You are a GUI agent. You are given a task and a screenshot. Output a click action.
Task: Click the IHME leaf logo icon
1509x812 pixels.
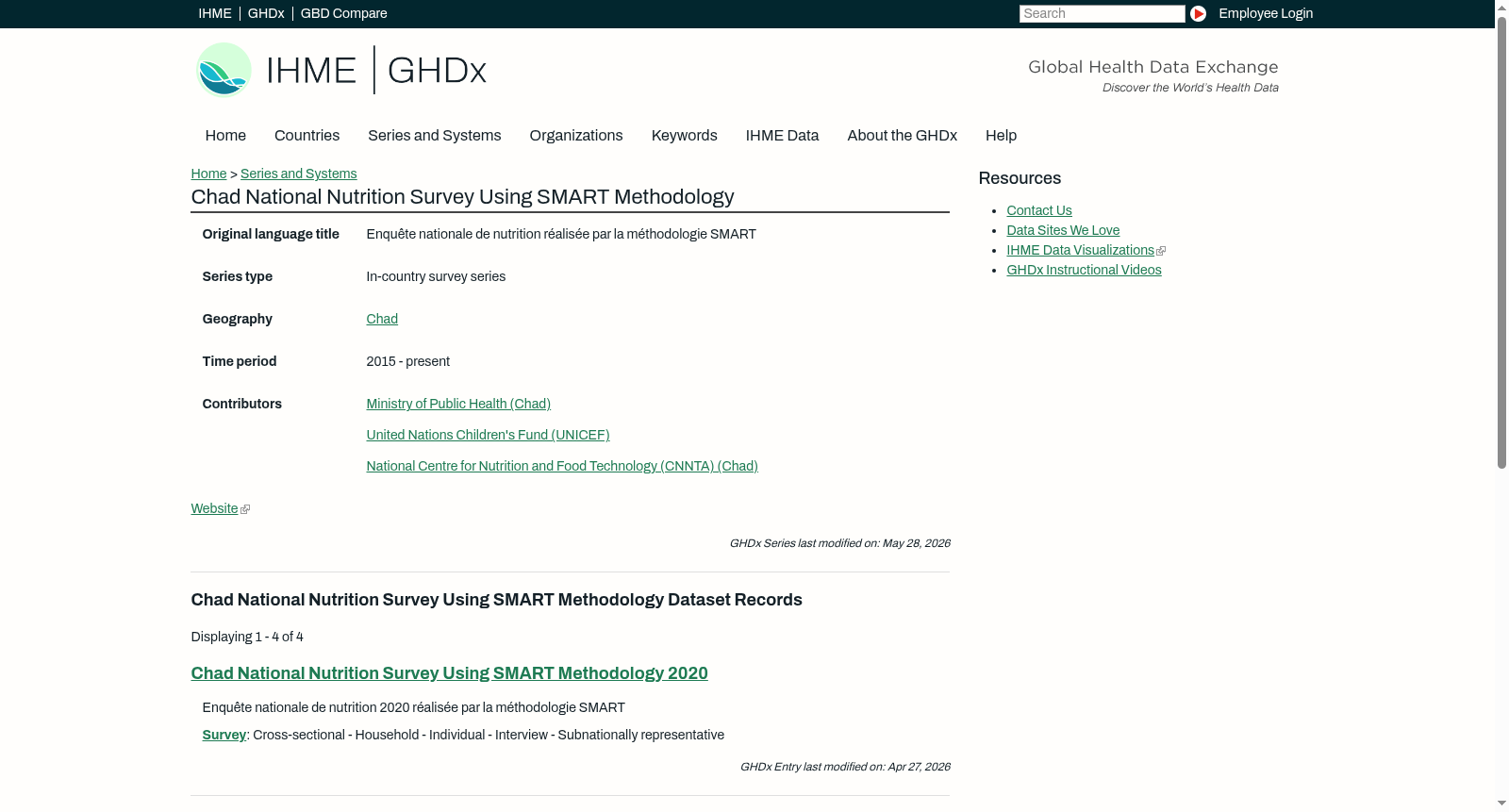(224, 70)
